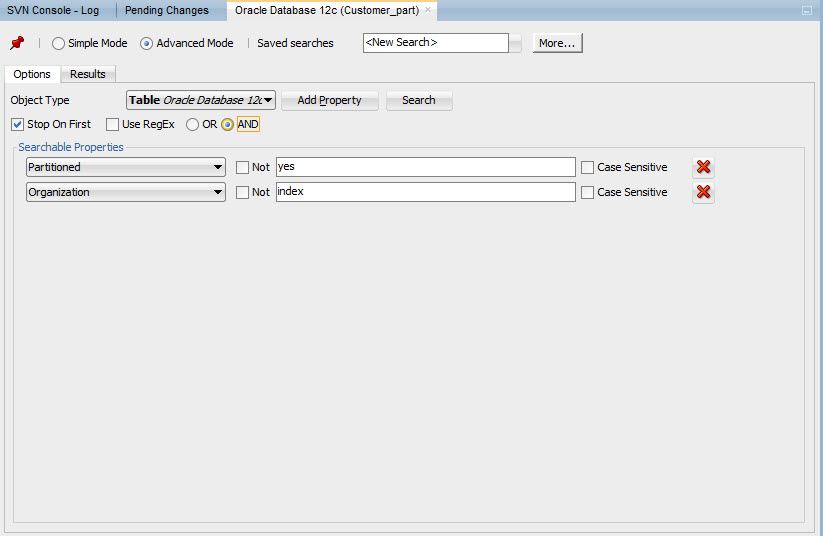Click the value field containing "yes"
The width and height of the screenshot is (823, 536).
425,167
